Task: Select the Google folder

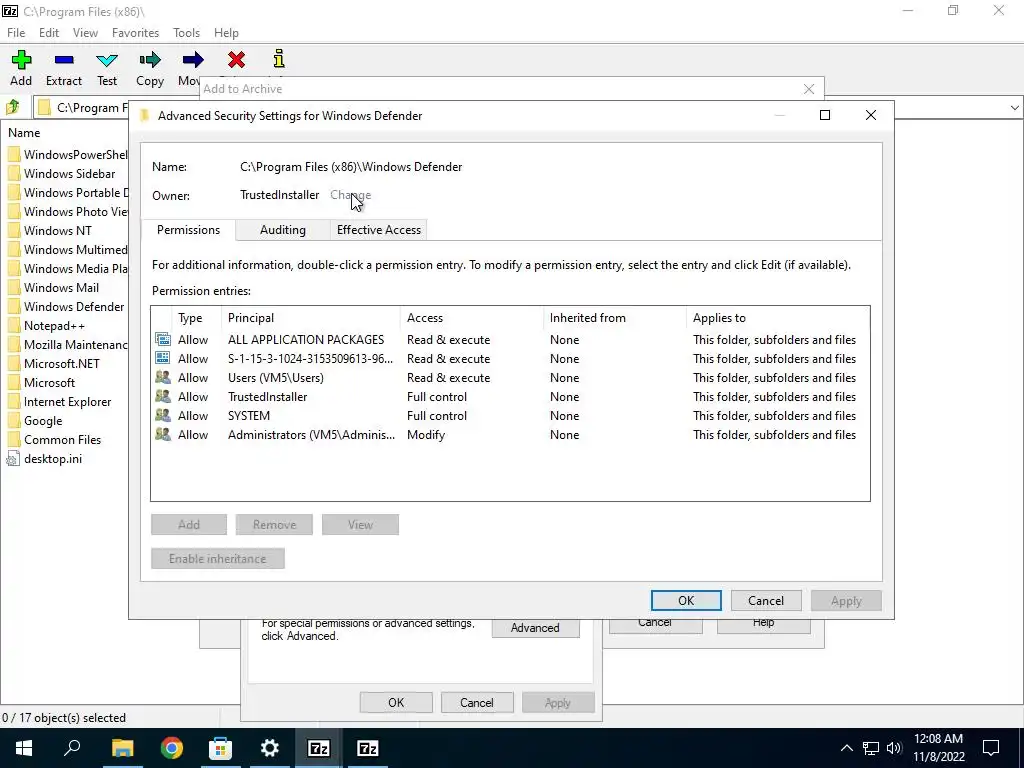Action: pos(43,421)
